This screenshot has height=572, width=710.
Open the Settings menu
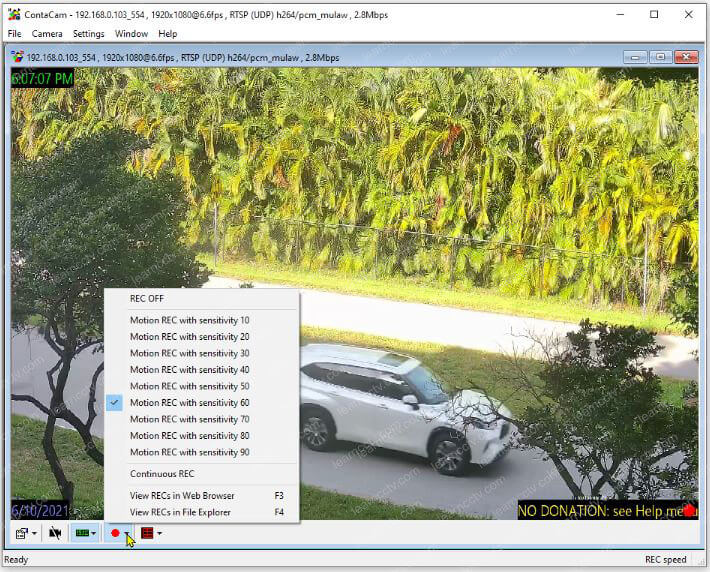(88, 34)
